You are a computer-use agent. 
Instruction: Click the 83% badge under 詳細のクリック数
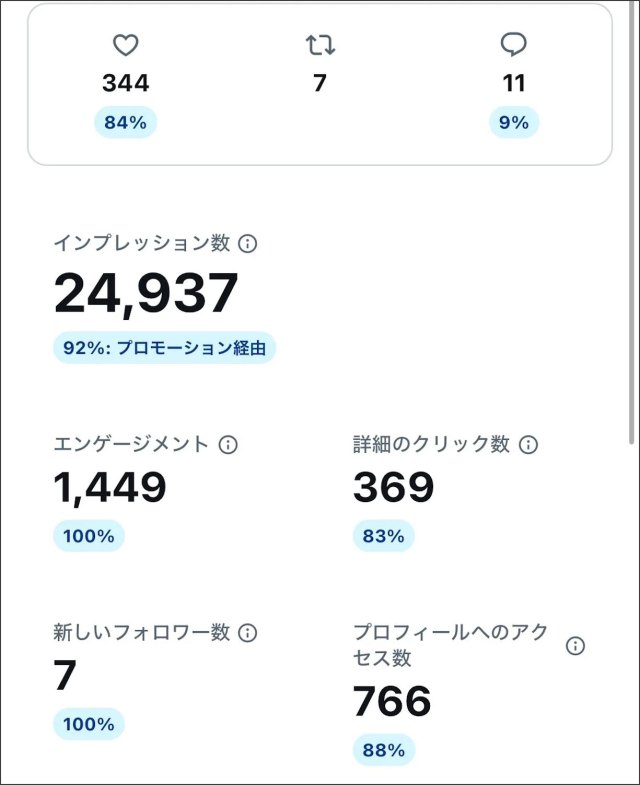point(383,536)
